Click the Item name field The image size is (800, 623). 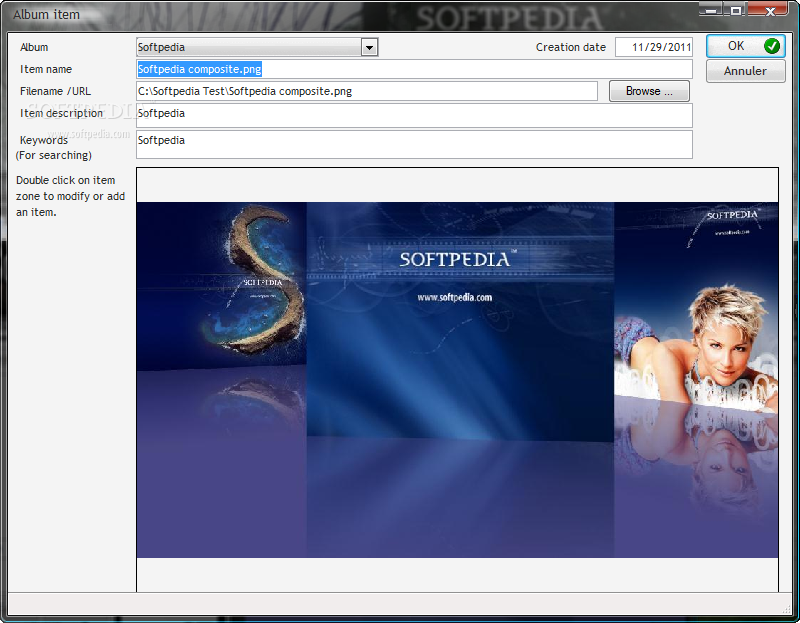pos(414,69)
